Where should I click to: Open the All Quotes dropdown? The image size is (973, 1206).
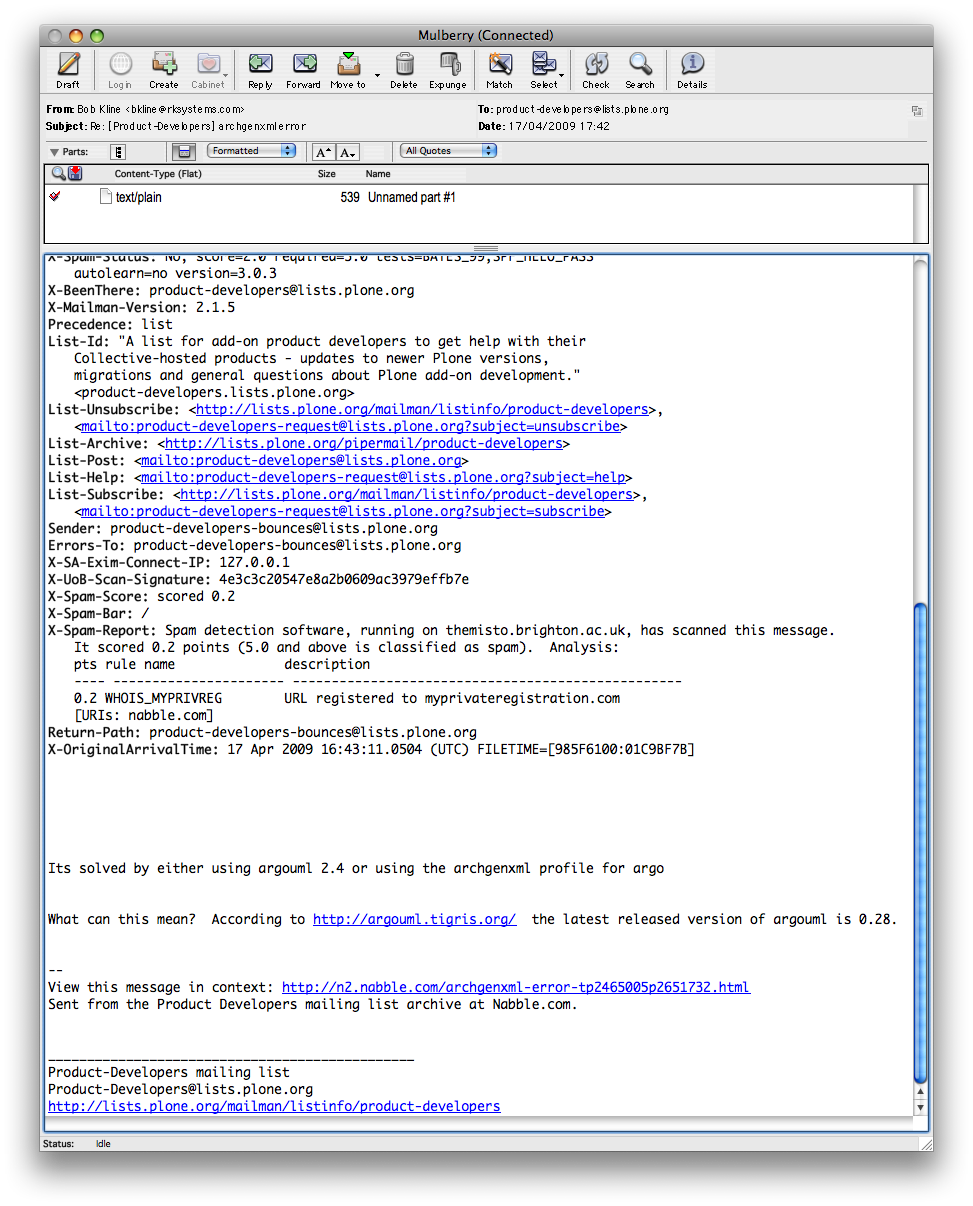448,151
